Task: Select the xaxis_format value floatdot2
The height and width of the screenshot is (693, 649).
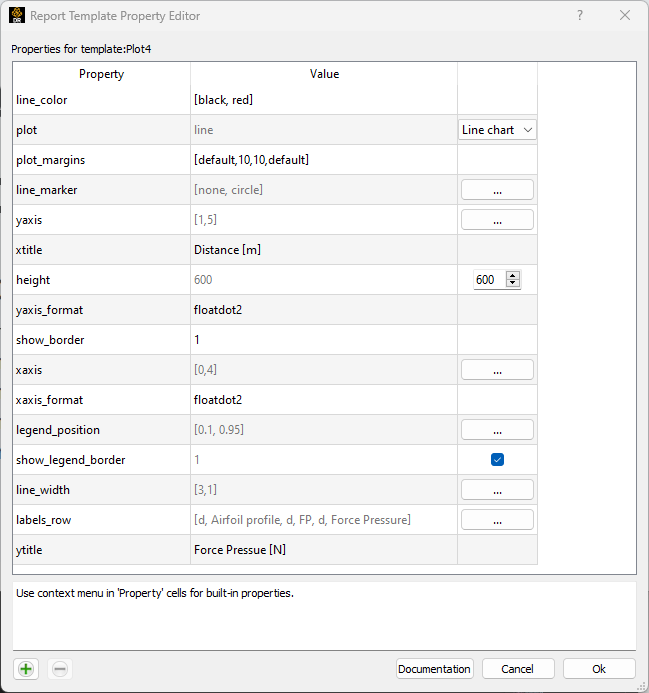Action: (x=324, y=400)
